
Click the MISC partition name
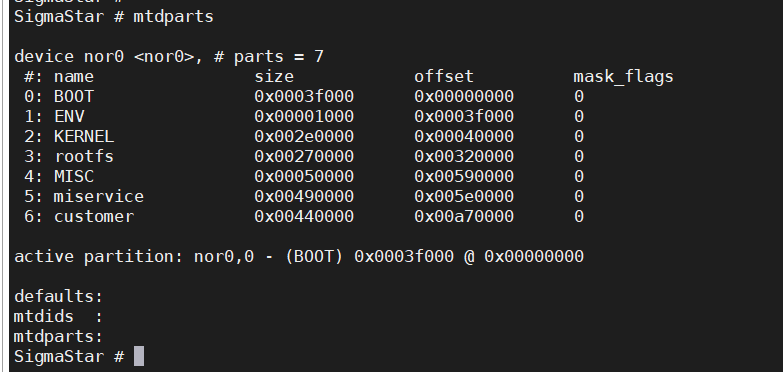click(x=74, y=176)
